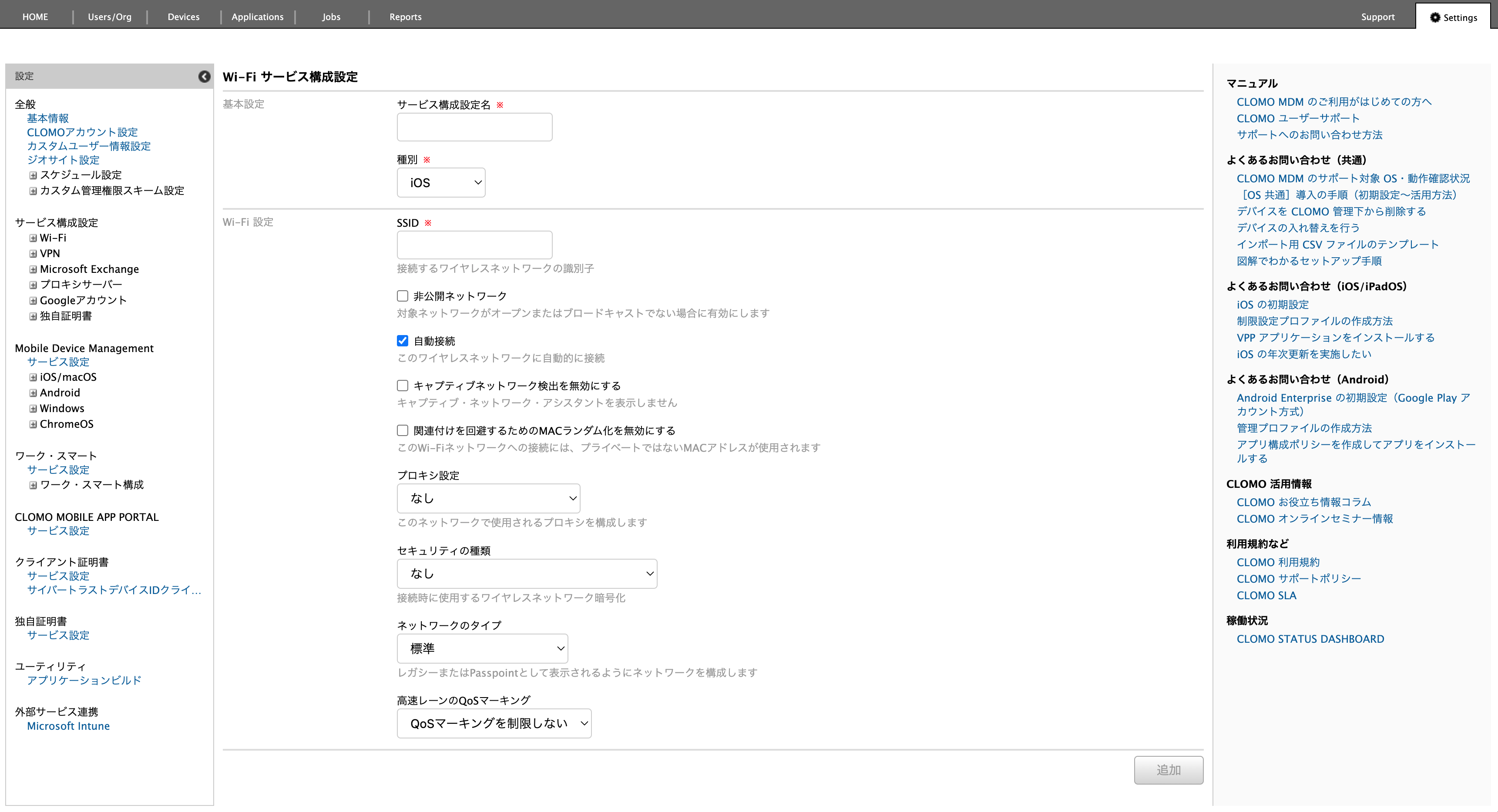
Task: Uncheck the 自動接続 checkbox
Action: point(403,341)
